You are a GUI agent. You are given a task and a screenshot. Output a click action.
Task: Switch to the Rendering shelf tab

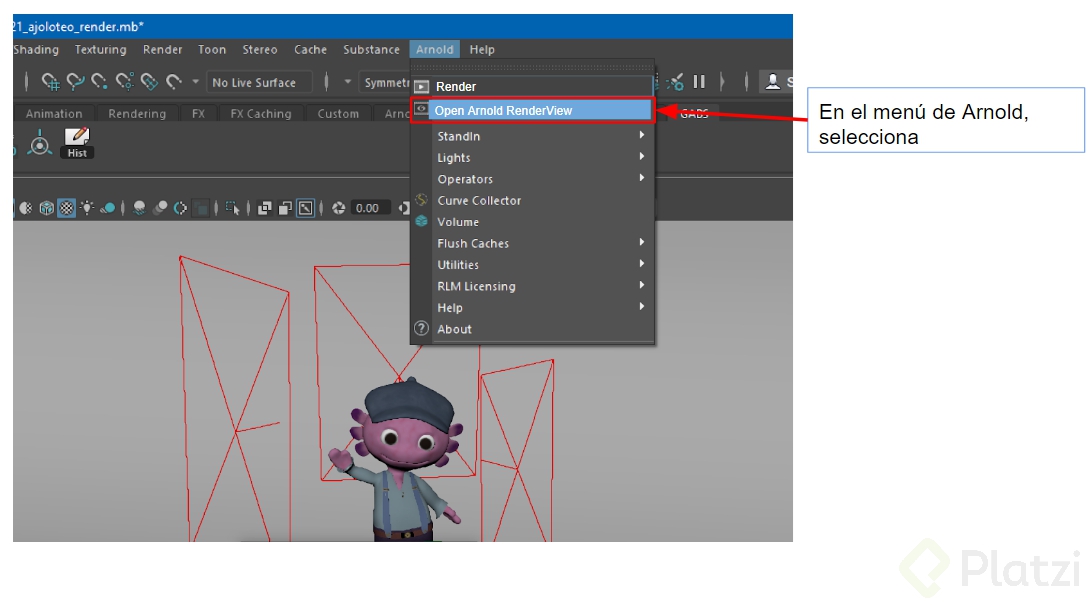pos(137,113)
